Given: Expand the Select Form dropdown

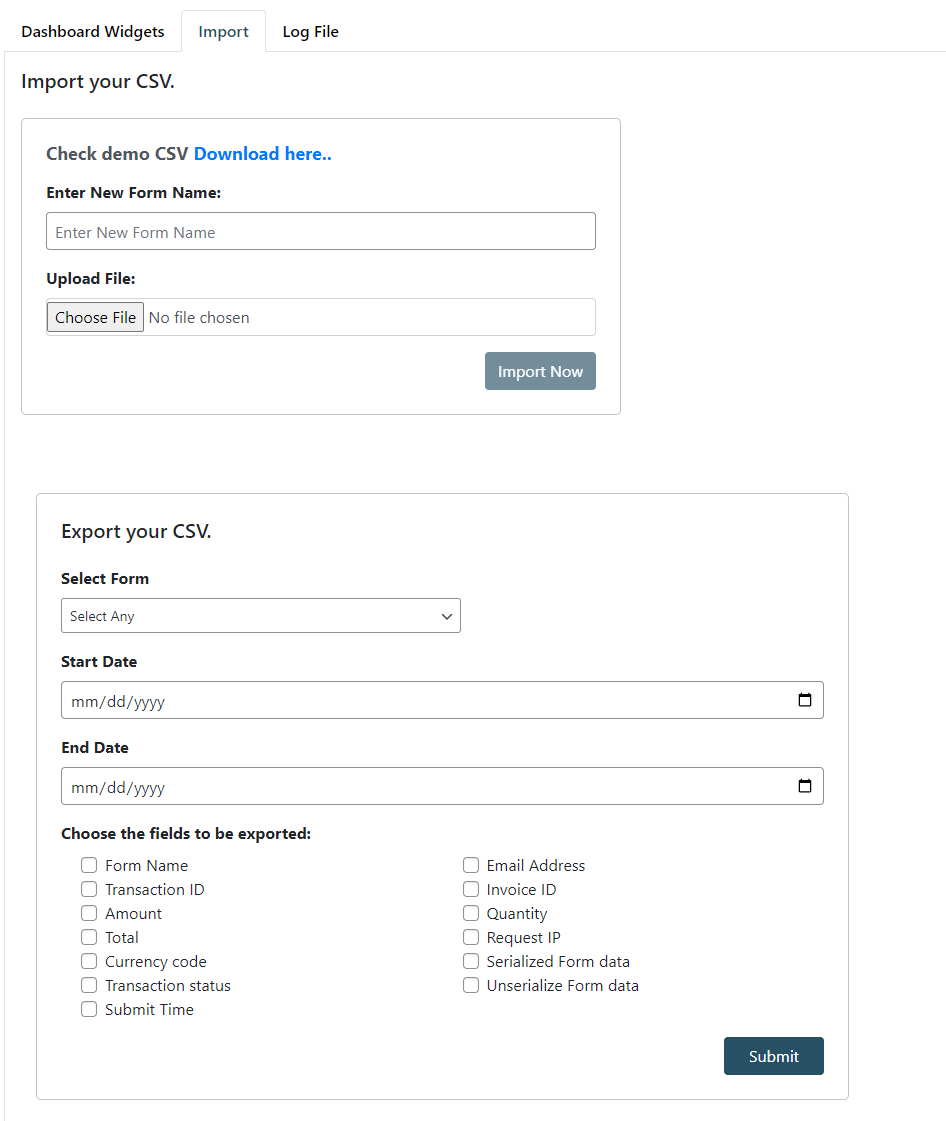Looking at the screenshot, I should coord(260,616).
